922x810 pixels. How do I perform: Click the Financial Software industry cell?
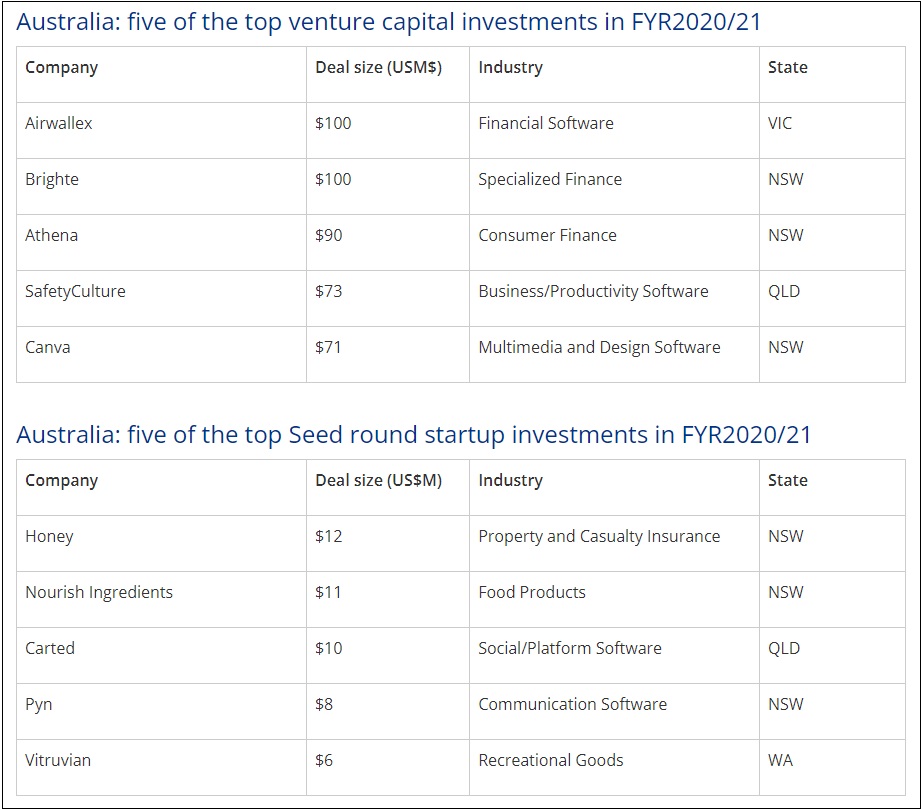[546, 124]
